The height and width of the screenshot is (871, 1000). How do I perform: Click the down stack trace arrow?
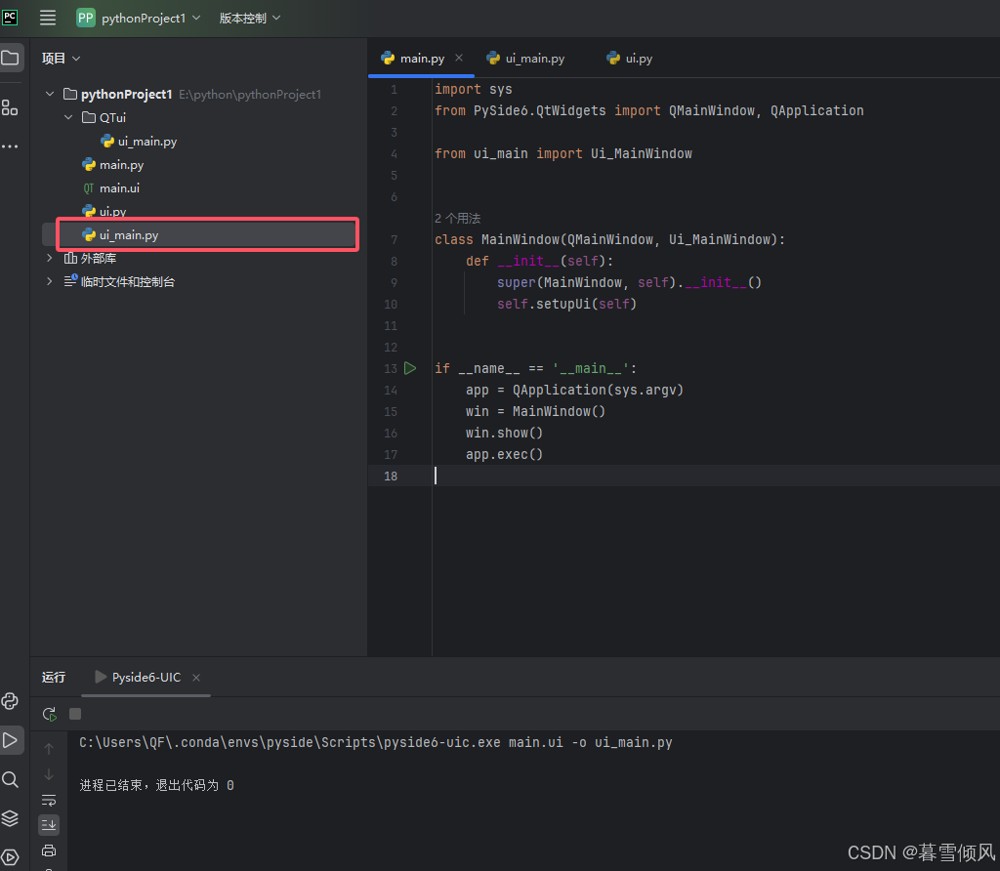pyautogui.click(x=49, y=774)
